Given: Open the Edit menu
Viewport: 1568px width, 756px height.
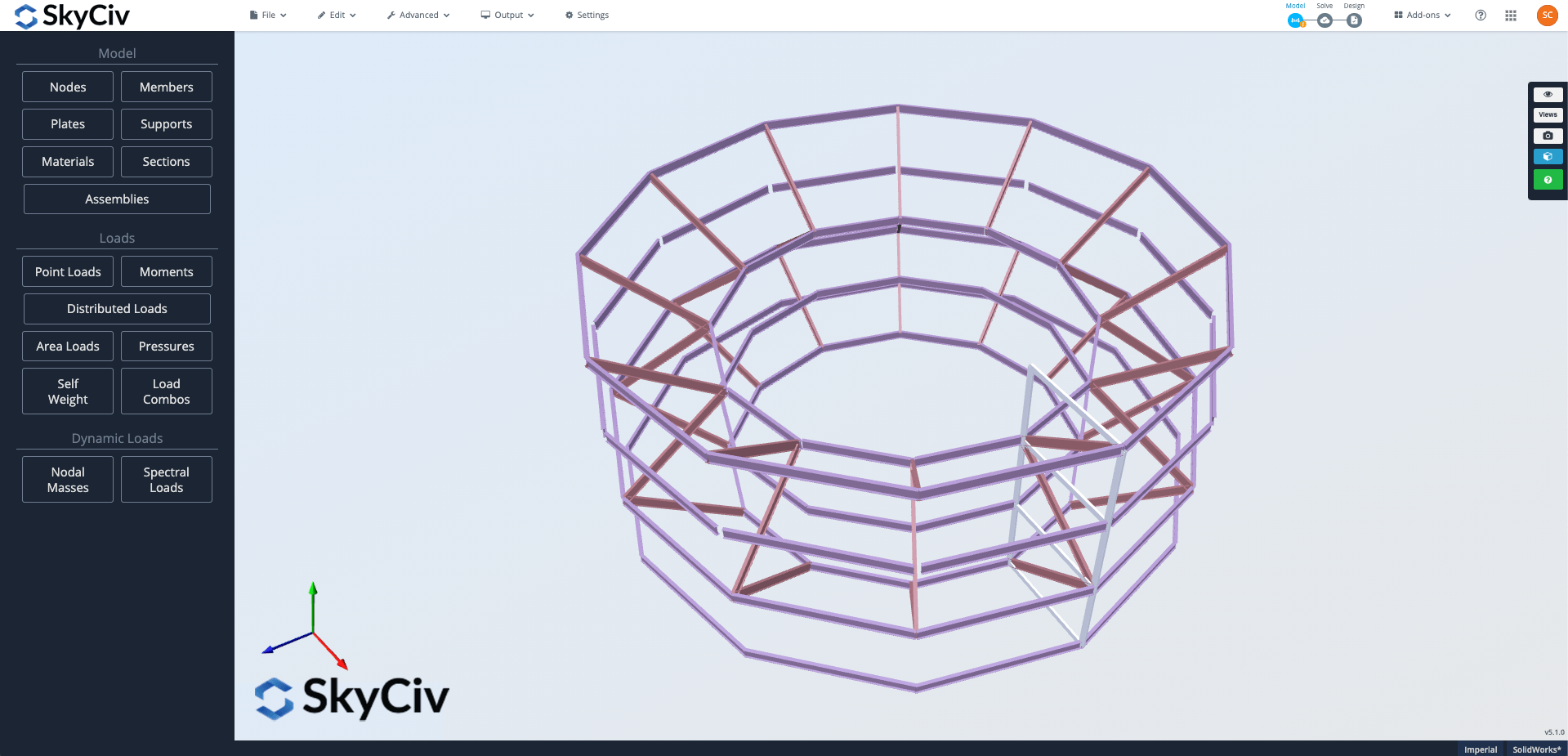Looking at the screenshot, I should click(x=336, y=15).
